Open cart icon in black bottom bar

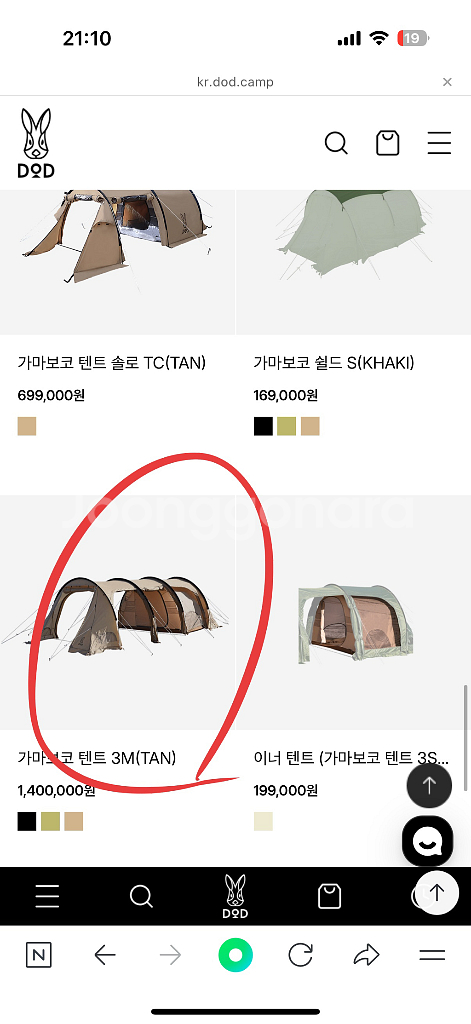(x=329, y=896)
